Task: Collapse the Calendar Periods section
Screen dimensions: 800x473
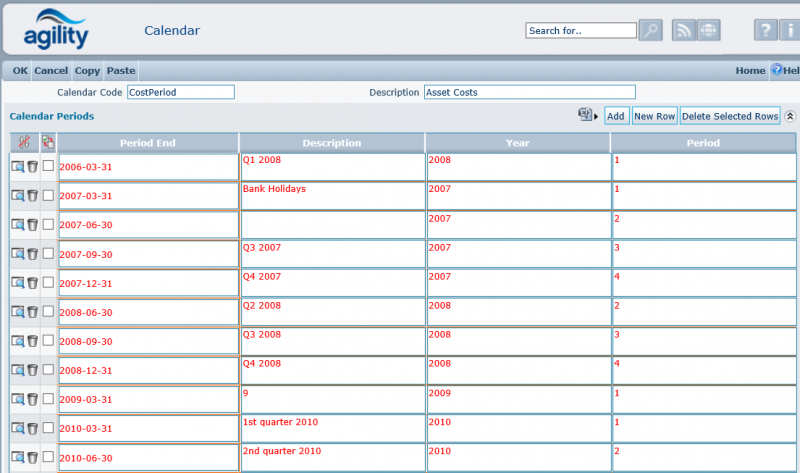Action: click(x=790, y=116)
